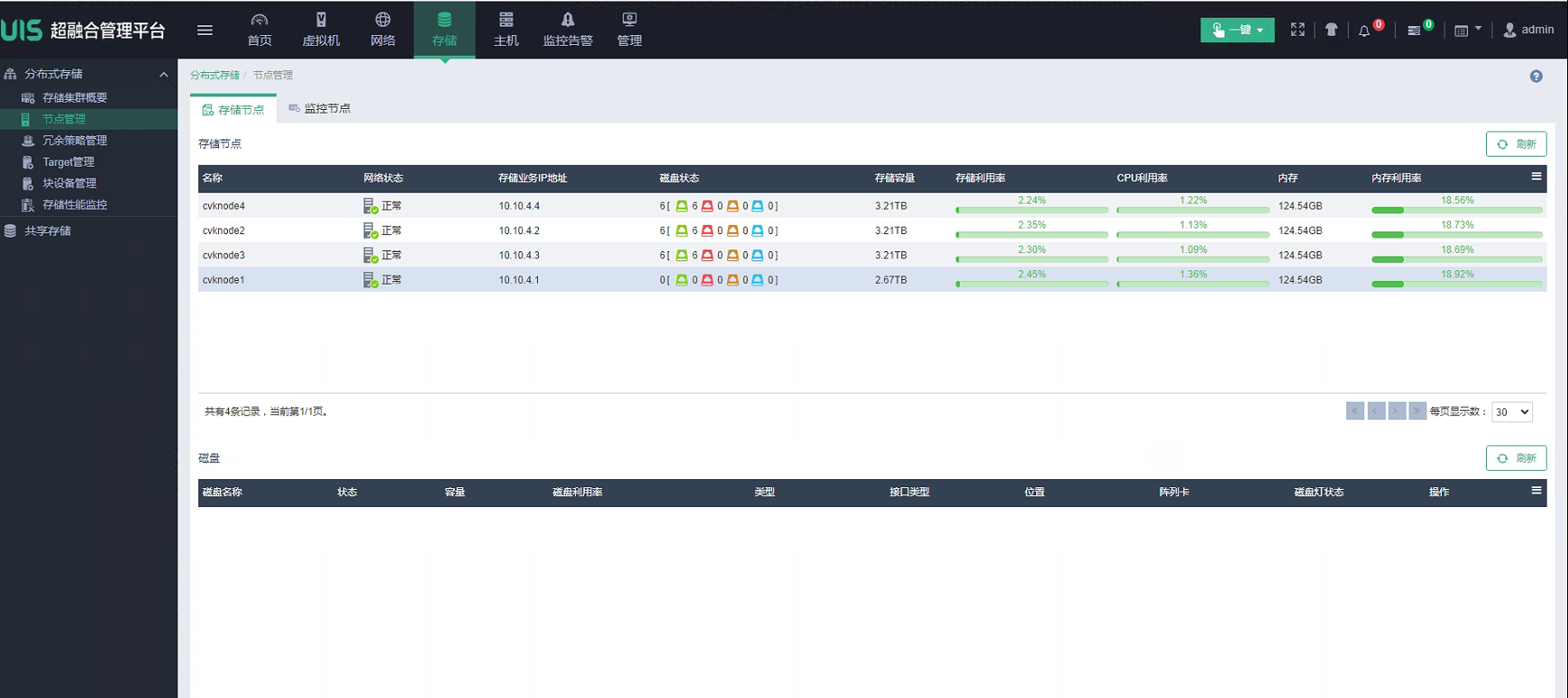Image resolution: width=1568 pixels, height=698 pixels.
Task: Click cvknode4 memory utilization progress bar
Action: click(x=1456, y=210)
